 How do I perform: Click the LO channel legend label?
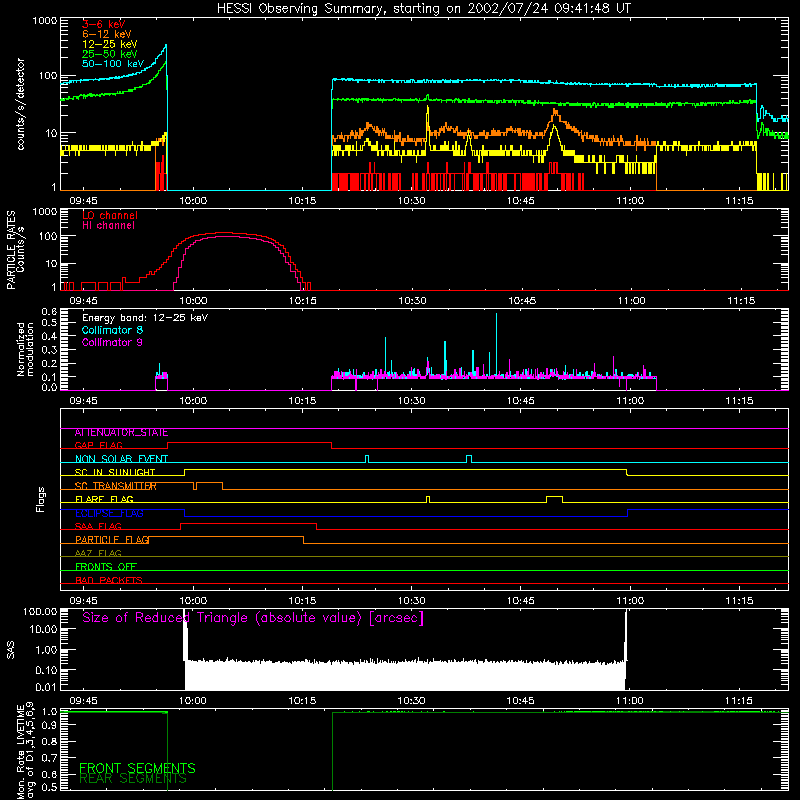pos(110,215)
